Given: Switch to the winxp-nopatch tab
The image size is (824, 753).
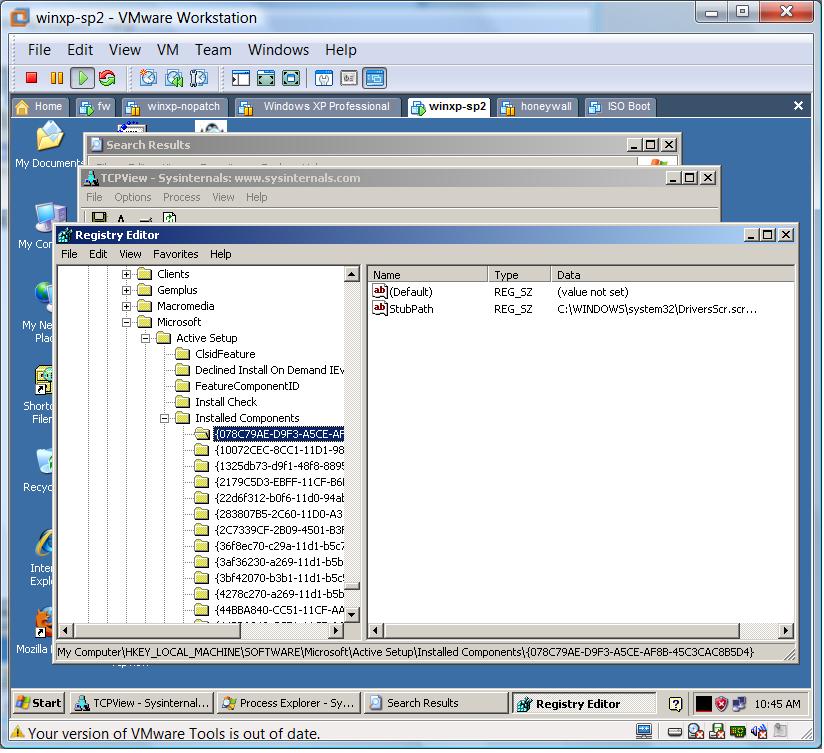Looking at the screenshot, I should pyautogui.click(x=176, y=107).
